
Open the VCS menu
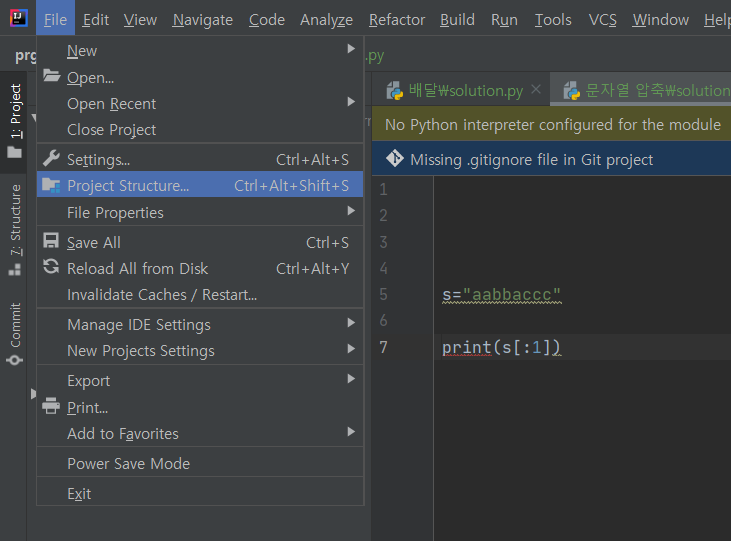(x=602, y=20)
